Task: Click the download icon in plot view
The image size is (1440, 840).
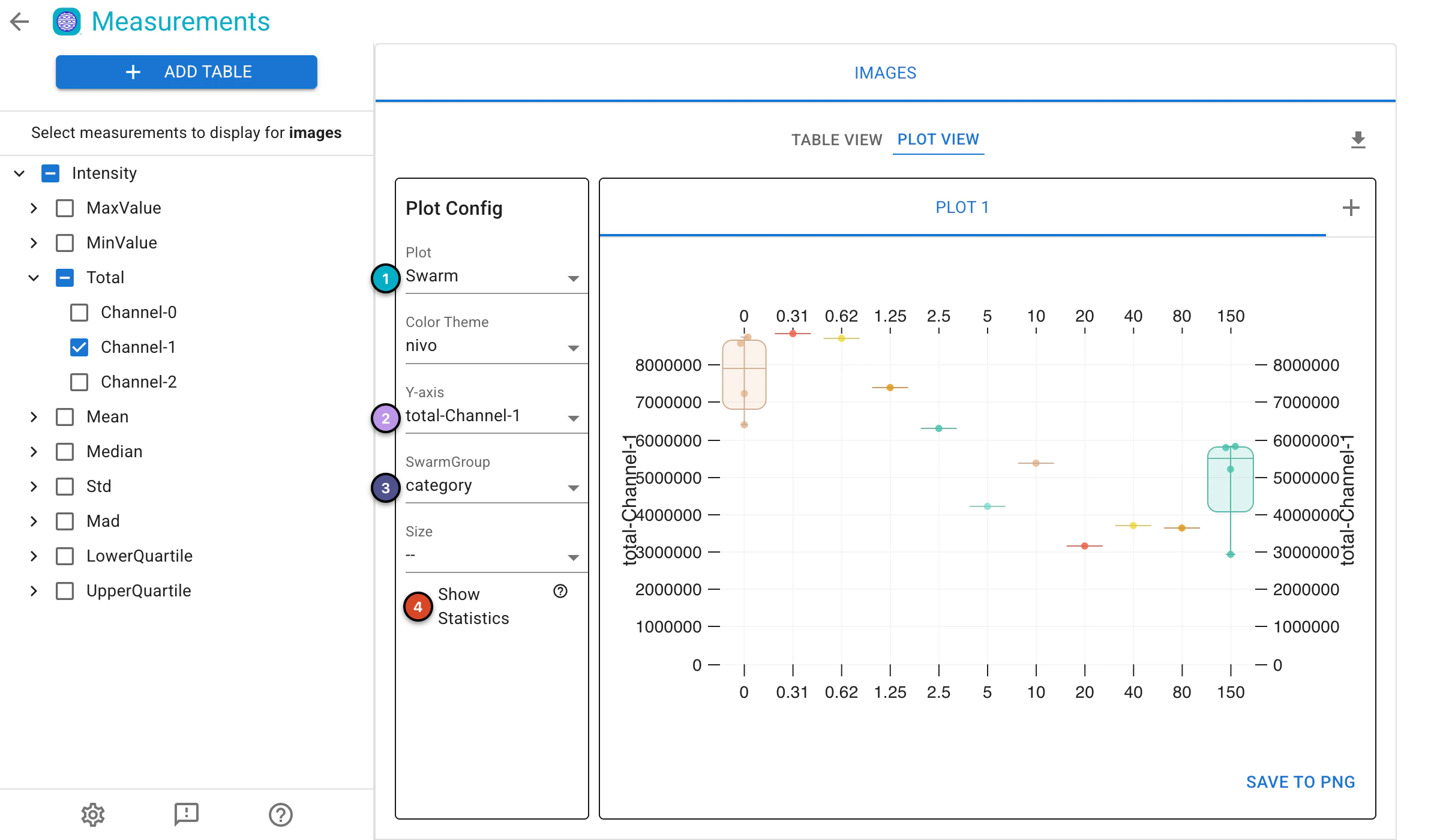Action: [x=1358, y=140]
